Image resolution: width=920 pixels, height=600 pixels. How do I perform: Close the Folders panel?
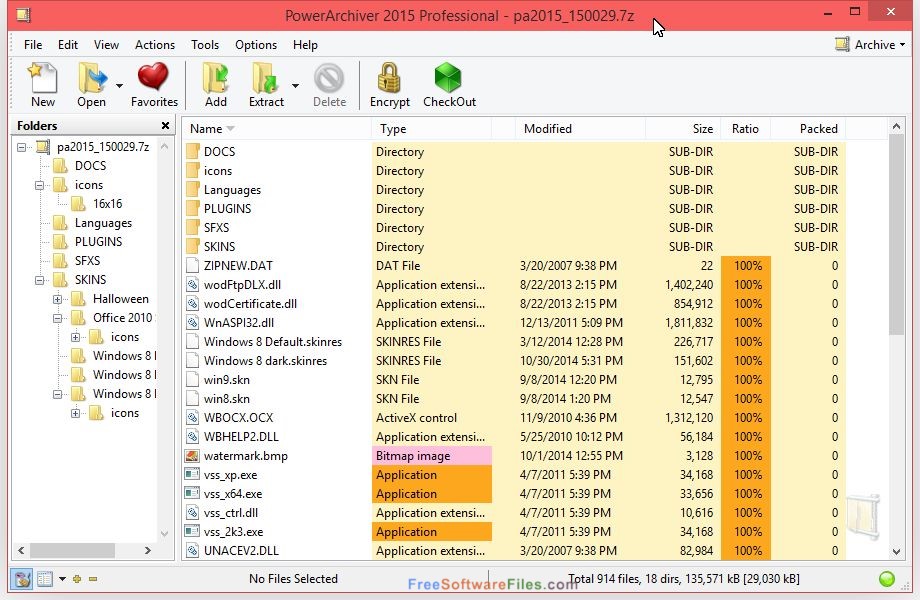(165, 126)
